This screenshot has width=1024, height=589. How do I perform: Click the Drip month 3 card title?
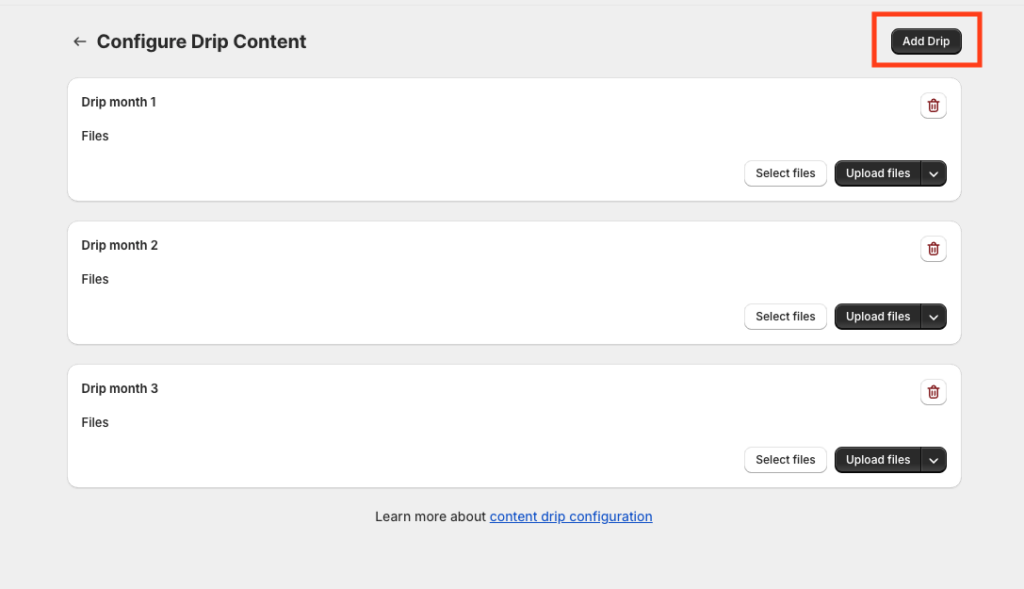120,389
